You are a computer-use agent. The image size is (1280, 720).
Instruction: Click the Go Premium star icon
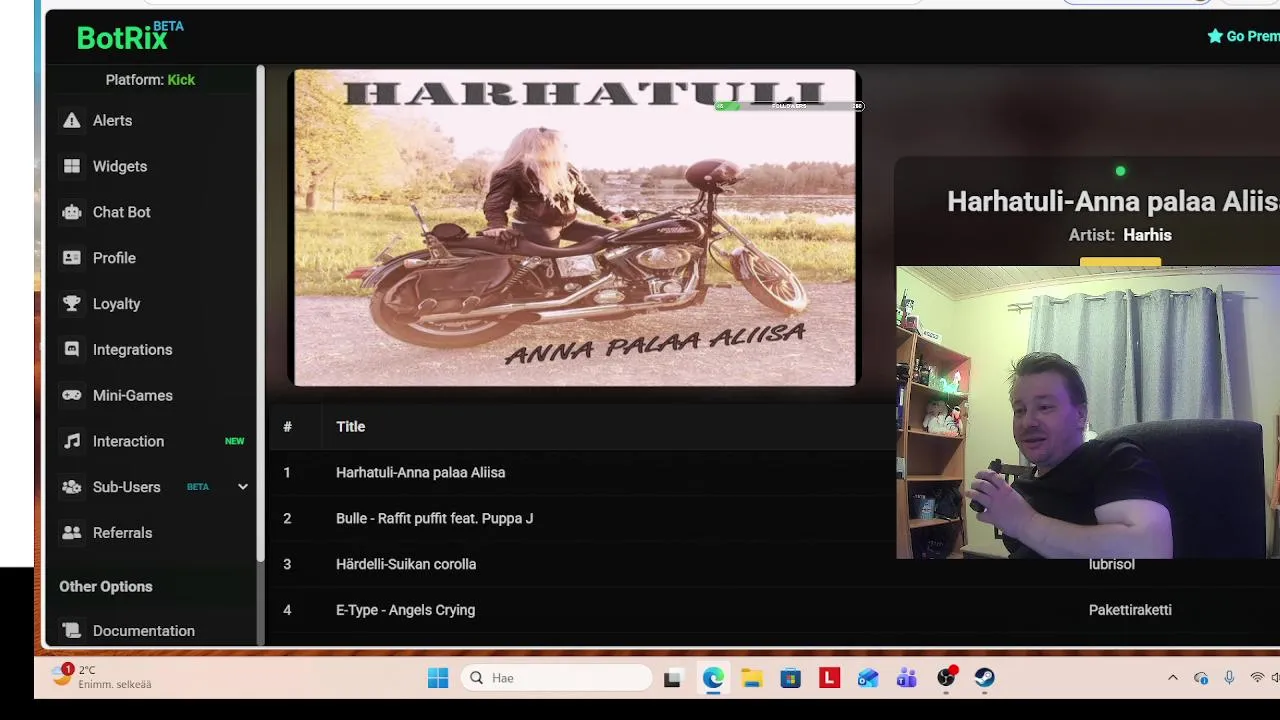point(1215,36)
